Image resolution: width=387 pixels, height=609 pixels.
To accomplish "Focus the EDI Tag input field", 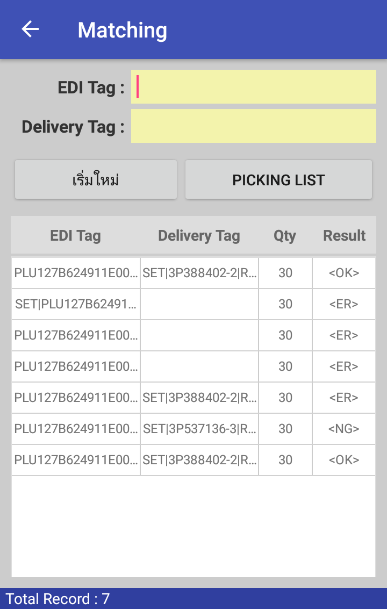I will (253, 87).
